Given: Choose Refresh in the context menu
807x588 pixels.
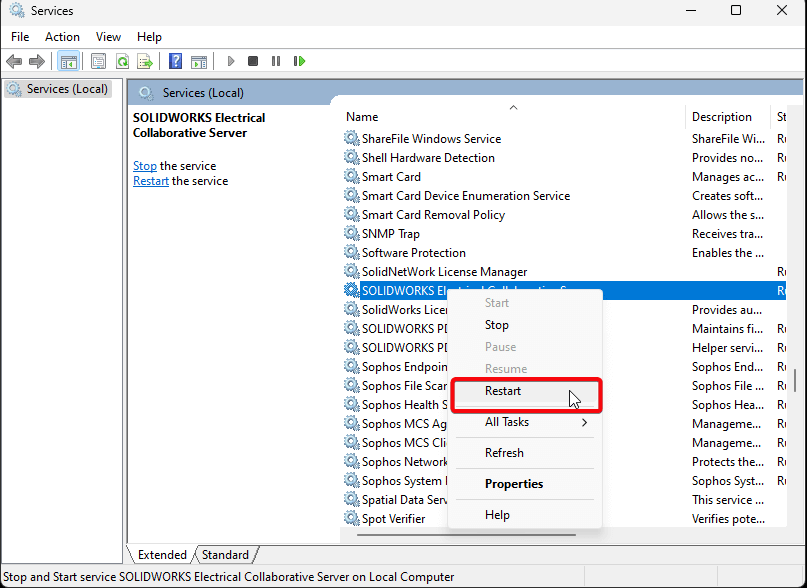Looking at the screenshot, I should click(x=525, y=453).
